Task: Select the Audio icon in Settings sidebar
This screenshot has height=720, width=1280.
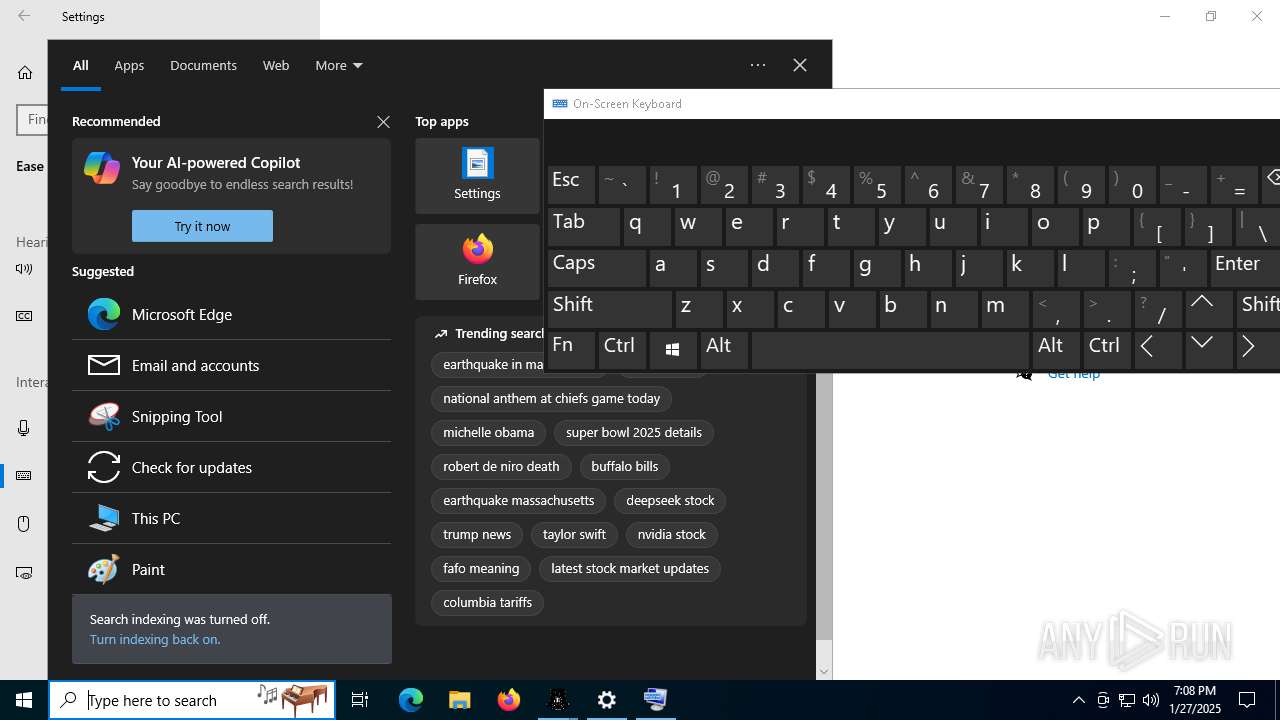Action: [x=24, y=268]
